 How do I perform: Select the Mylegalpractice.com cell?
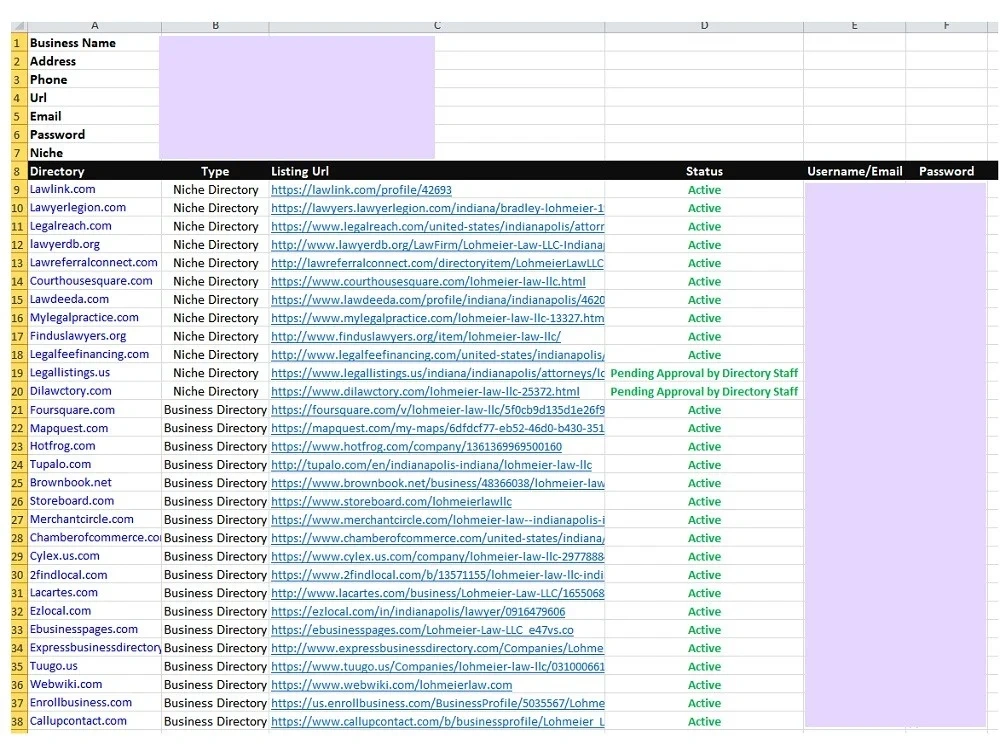click(94, 318)
